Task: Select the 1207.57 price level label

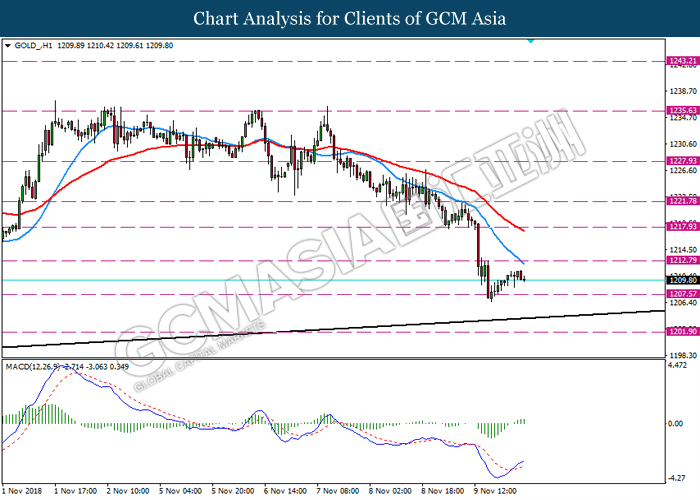Action: 683,294
